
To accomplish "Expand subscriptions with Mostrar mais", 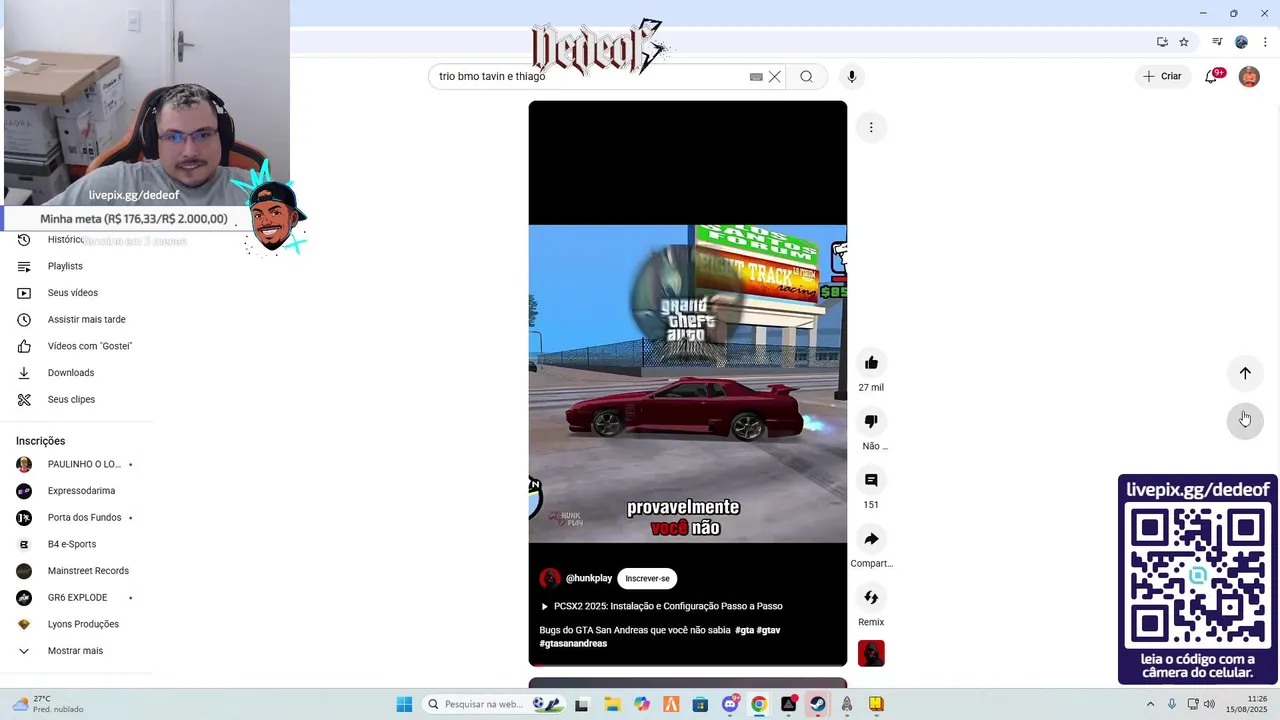I will coord(77,651).
